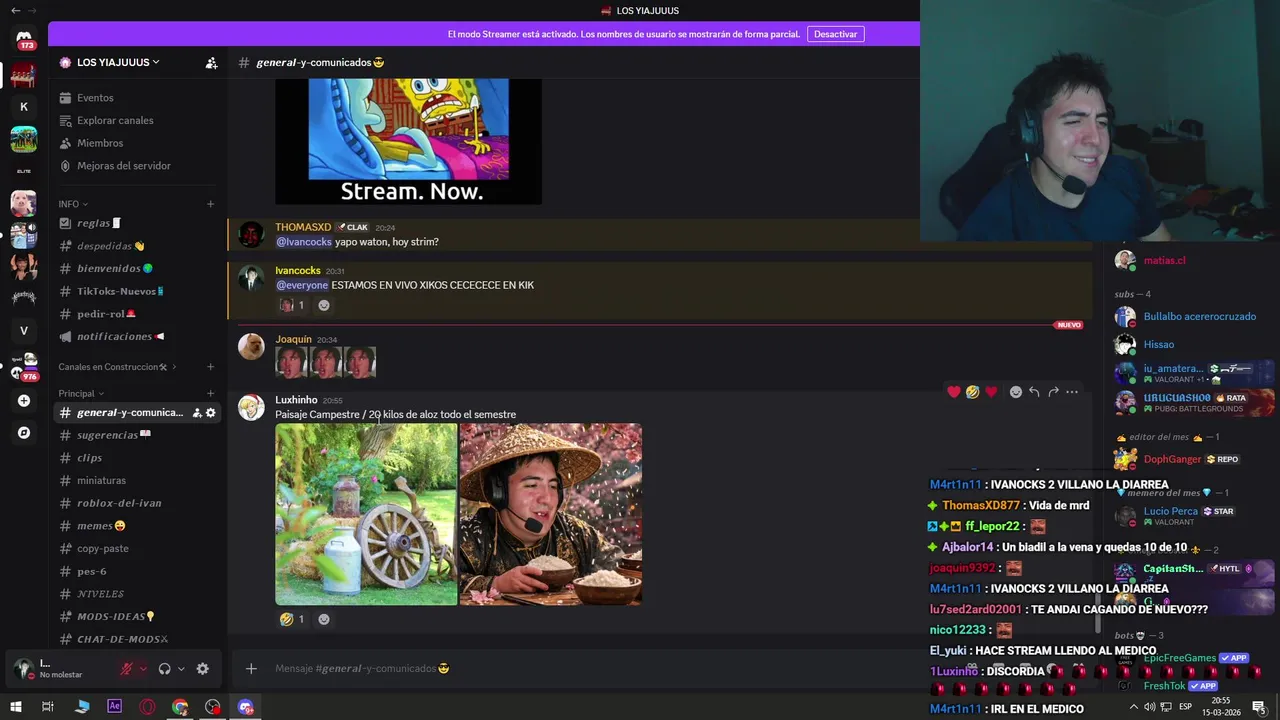Click the invite people icon beside server name
Viewport: 1280px width, 720px height.
click(x=211, y=62)
